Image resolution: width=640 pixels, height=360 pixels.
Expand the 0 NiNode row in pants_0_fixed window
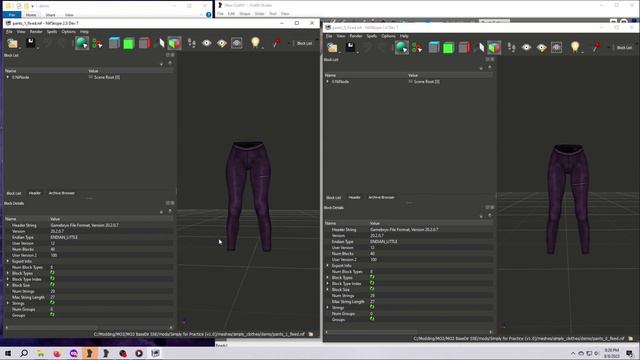click(x=327, y=82)
